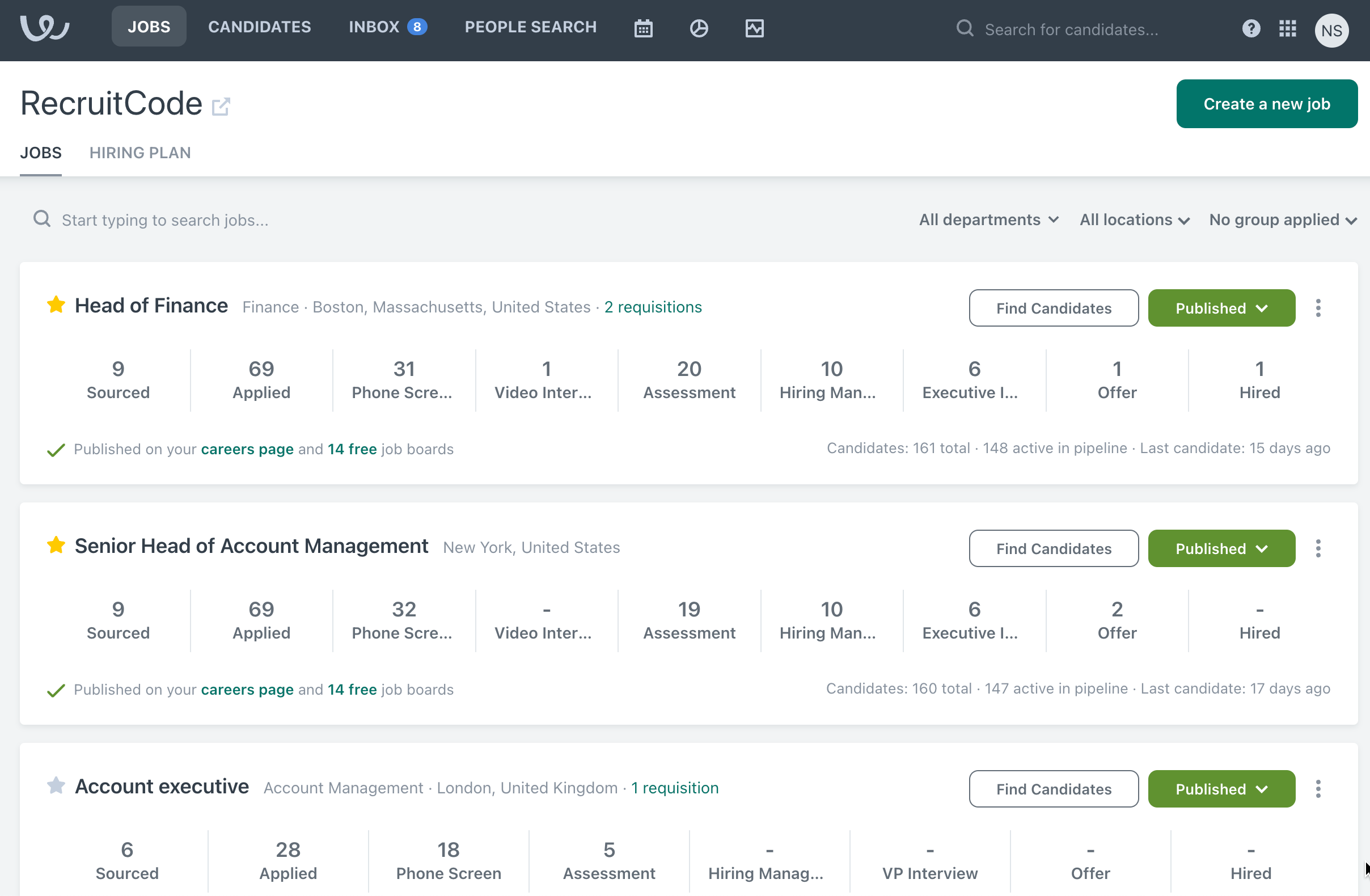Open the help question mark icon

point(1250,28)
